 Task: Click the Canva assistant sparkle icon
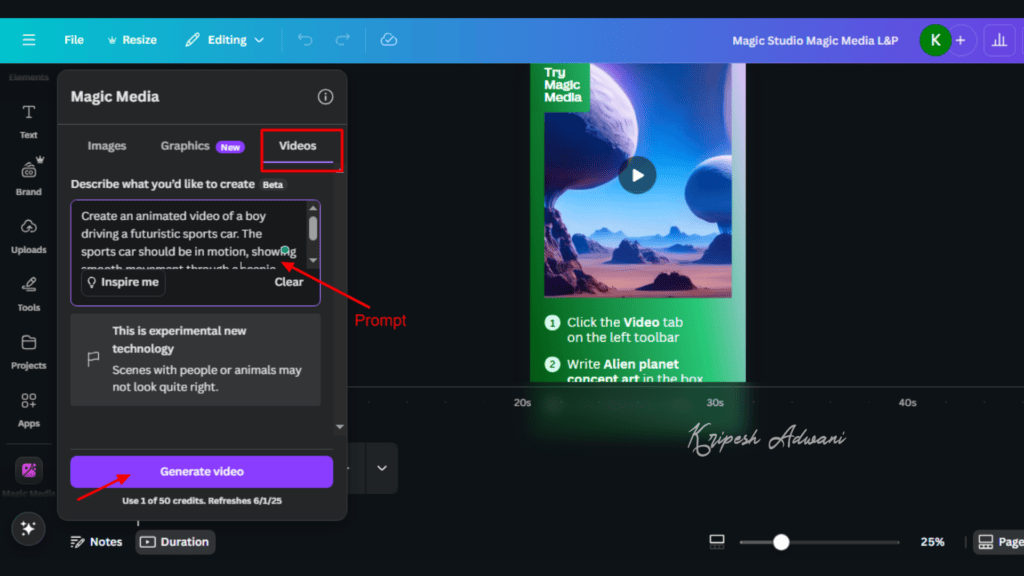pyautogui.click(x=28, y=528)
